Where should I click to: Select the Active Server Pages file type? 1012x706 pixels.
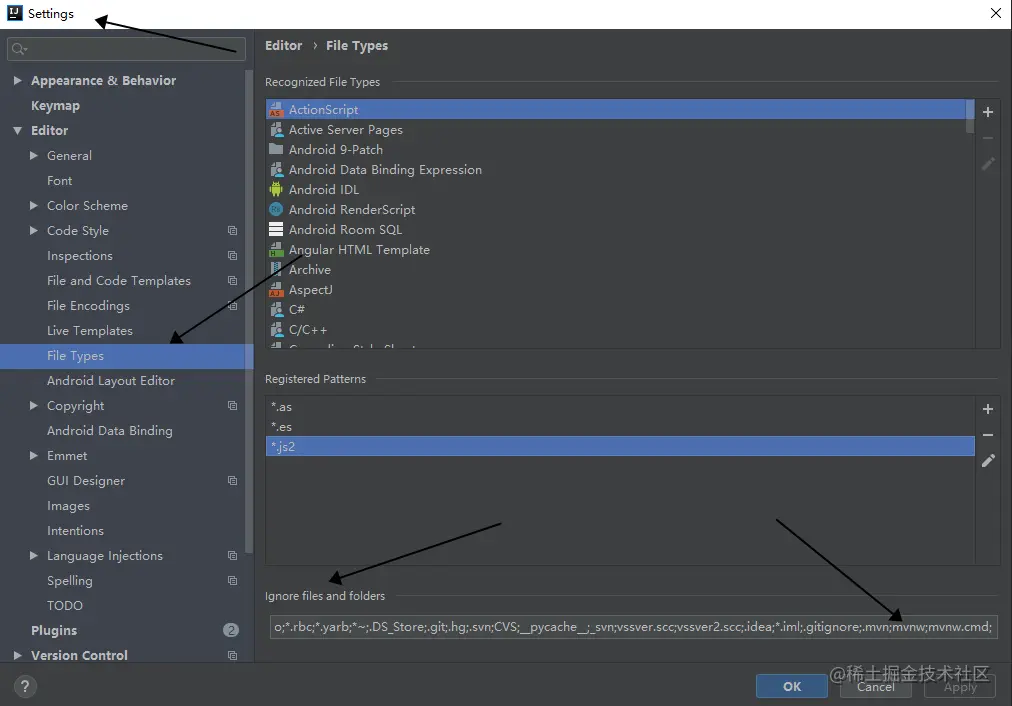(x=345, y=130)
